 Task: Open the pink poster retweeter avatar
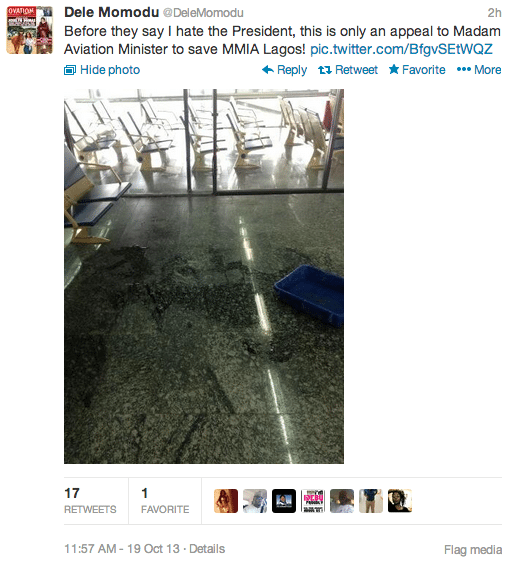[x=313, y=501]
